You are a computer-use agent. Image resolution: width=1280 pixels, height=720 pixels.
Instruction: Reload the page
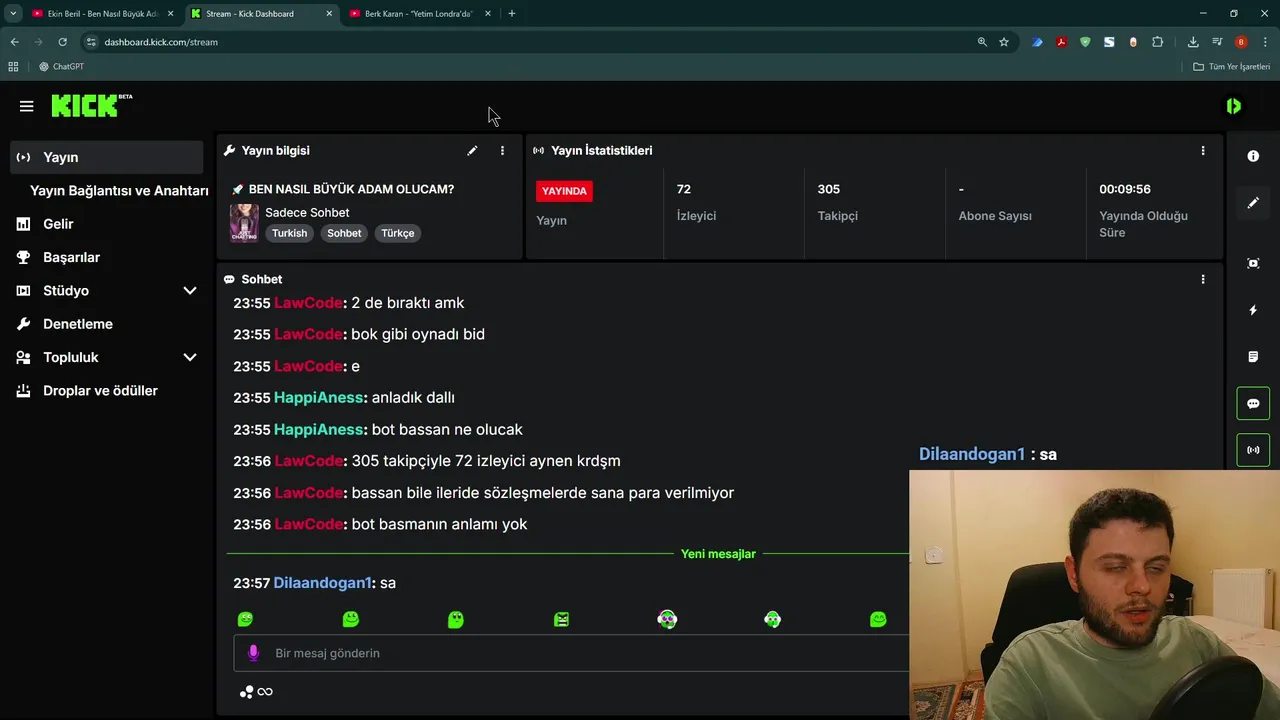(62, 42)
